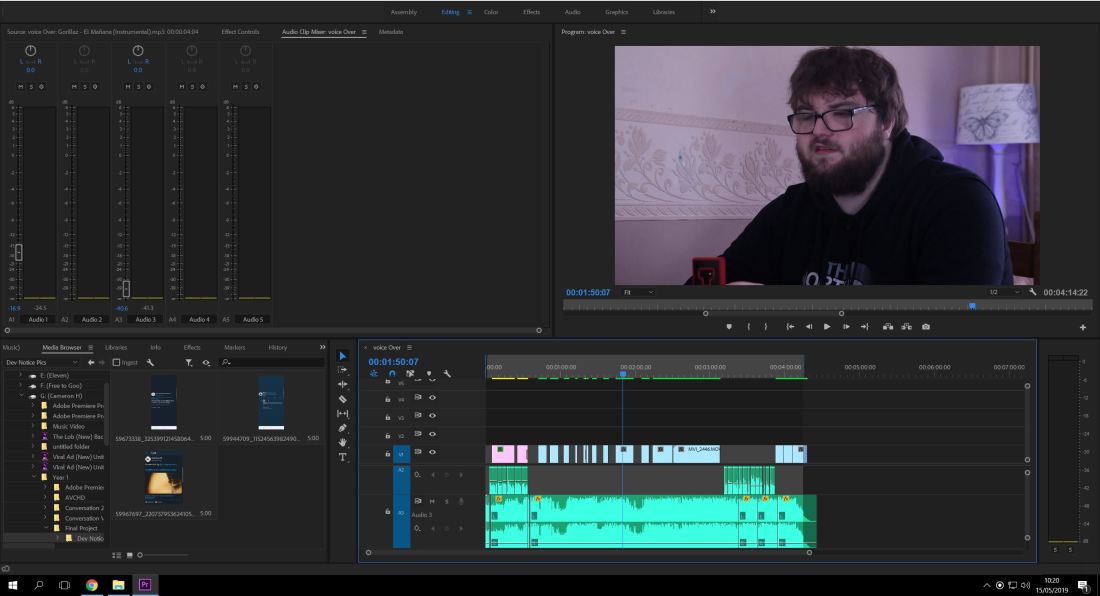Choose the Hand tool

coord(343,442)
